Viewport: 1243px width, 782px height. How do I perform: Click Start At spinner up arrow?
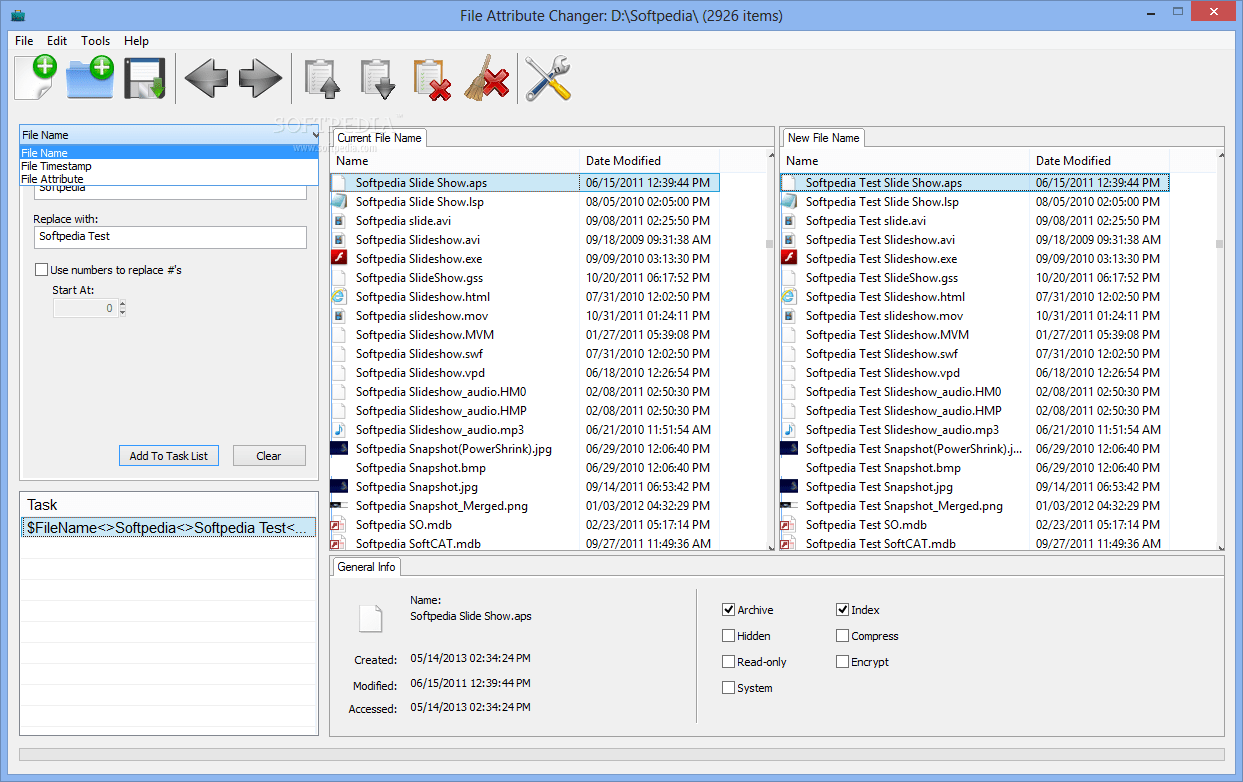click(x=122, y=304)
